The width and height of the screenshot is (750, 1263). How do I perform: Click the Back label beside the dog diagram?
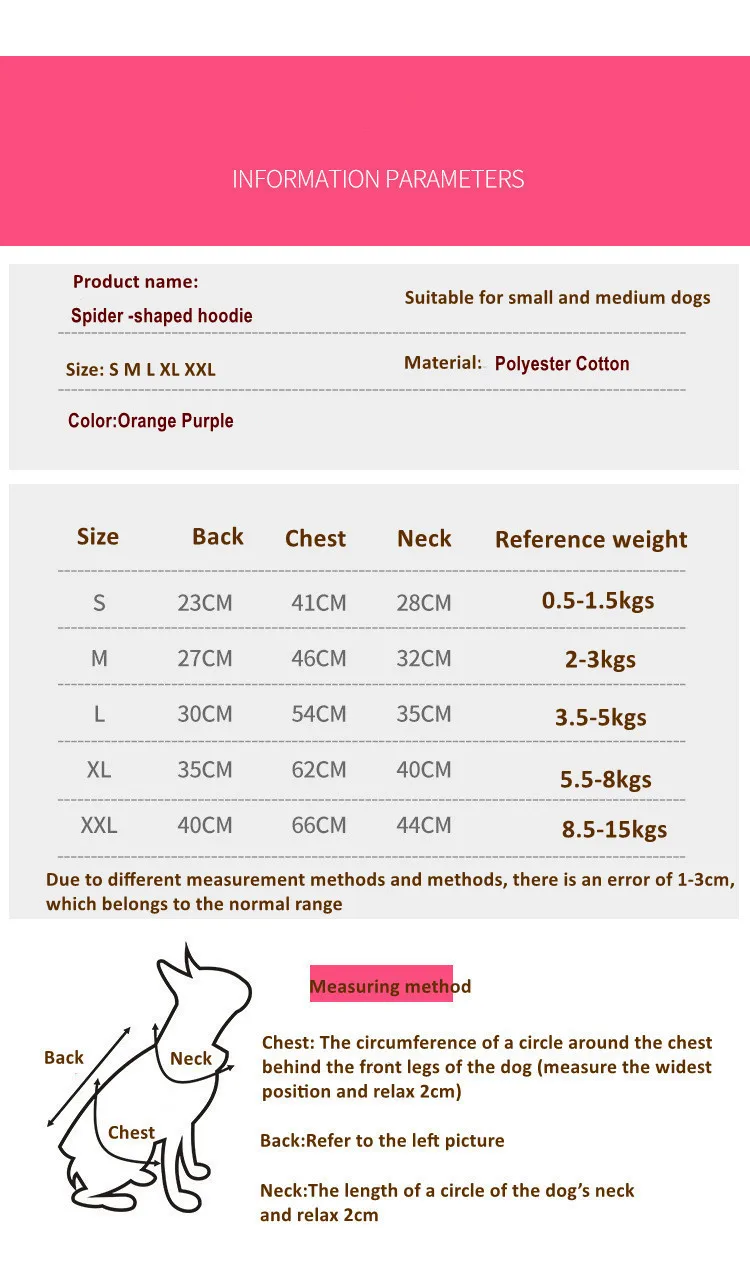point(64,1057)
